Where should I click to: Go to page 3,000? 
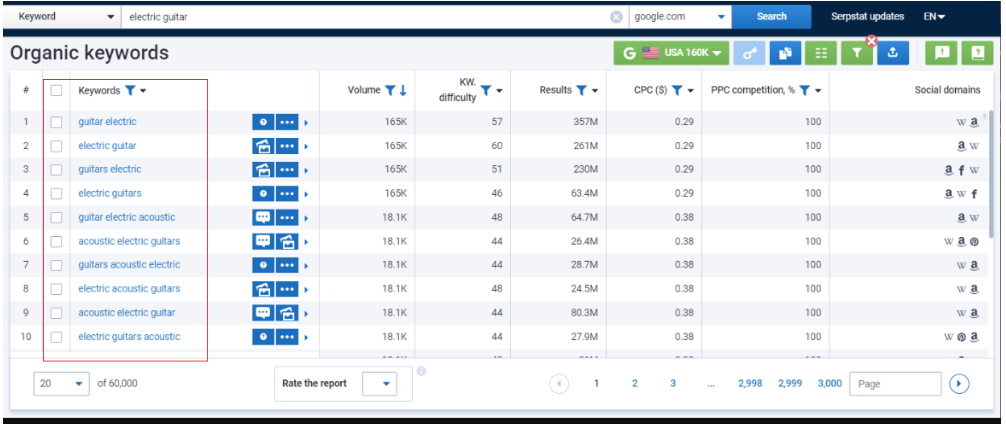coord(830,384)
